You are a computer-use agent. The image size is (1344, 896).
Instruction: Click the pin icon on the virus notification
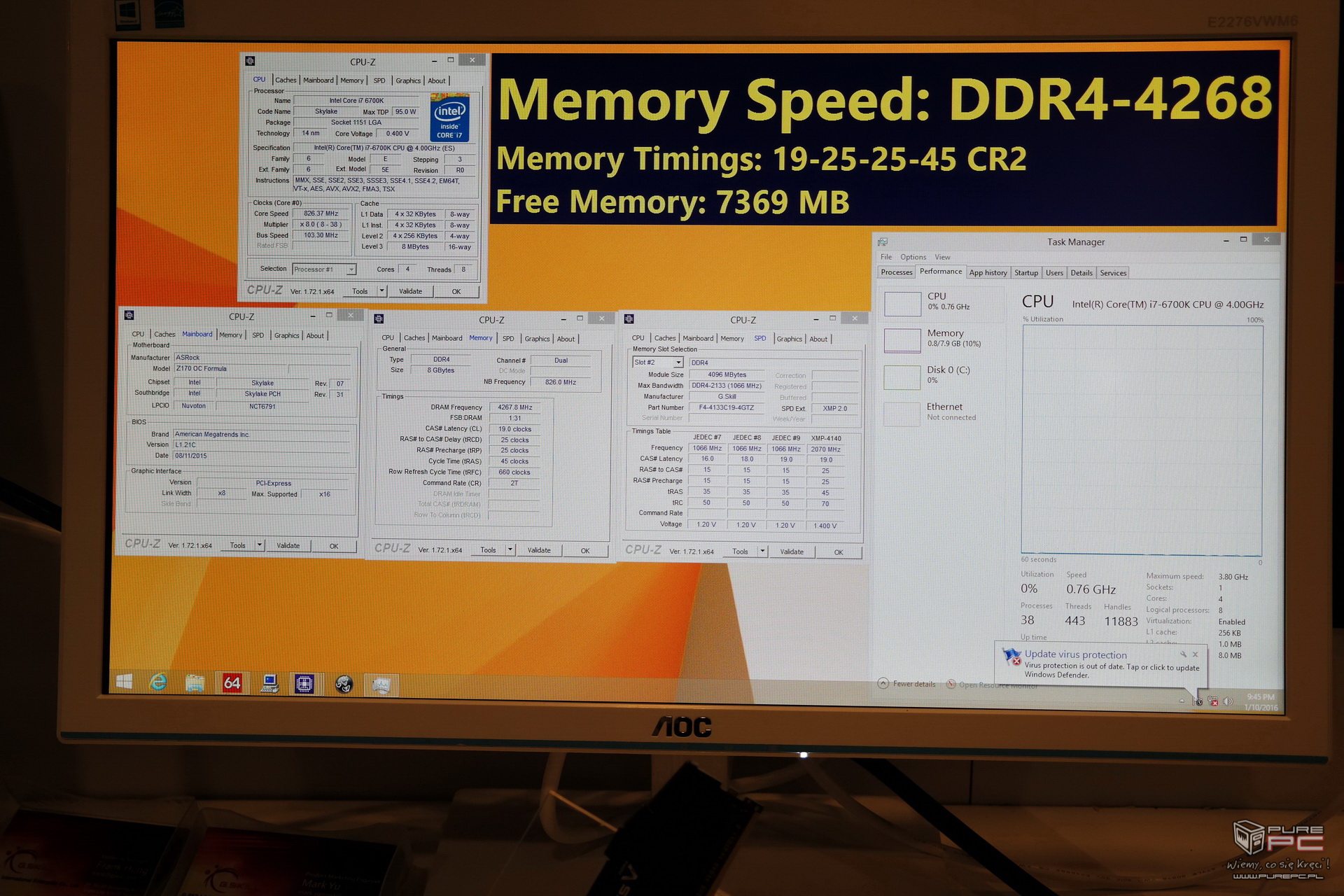point(1183,654)
